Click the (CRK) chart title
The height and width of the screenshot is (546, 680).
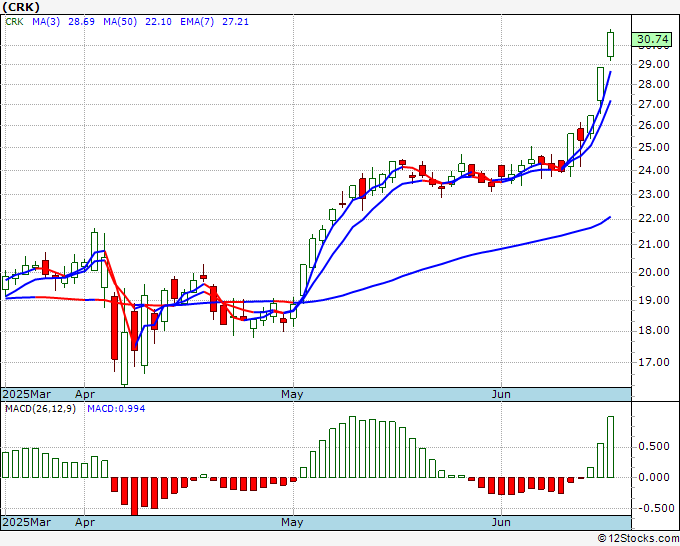[21, 7]
